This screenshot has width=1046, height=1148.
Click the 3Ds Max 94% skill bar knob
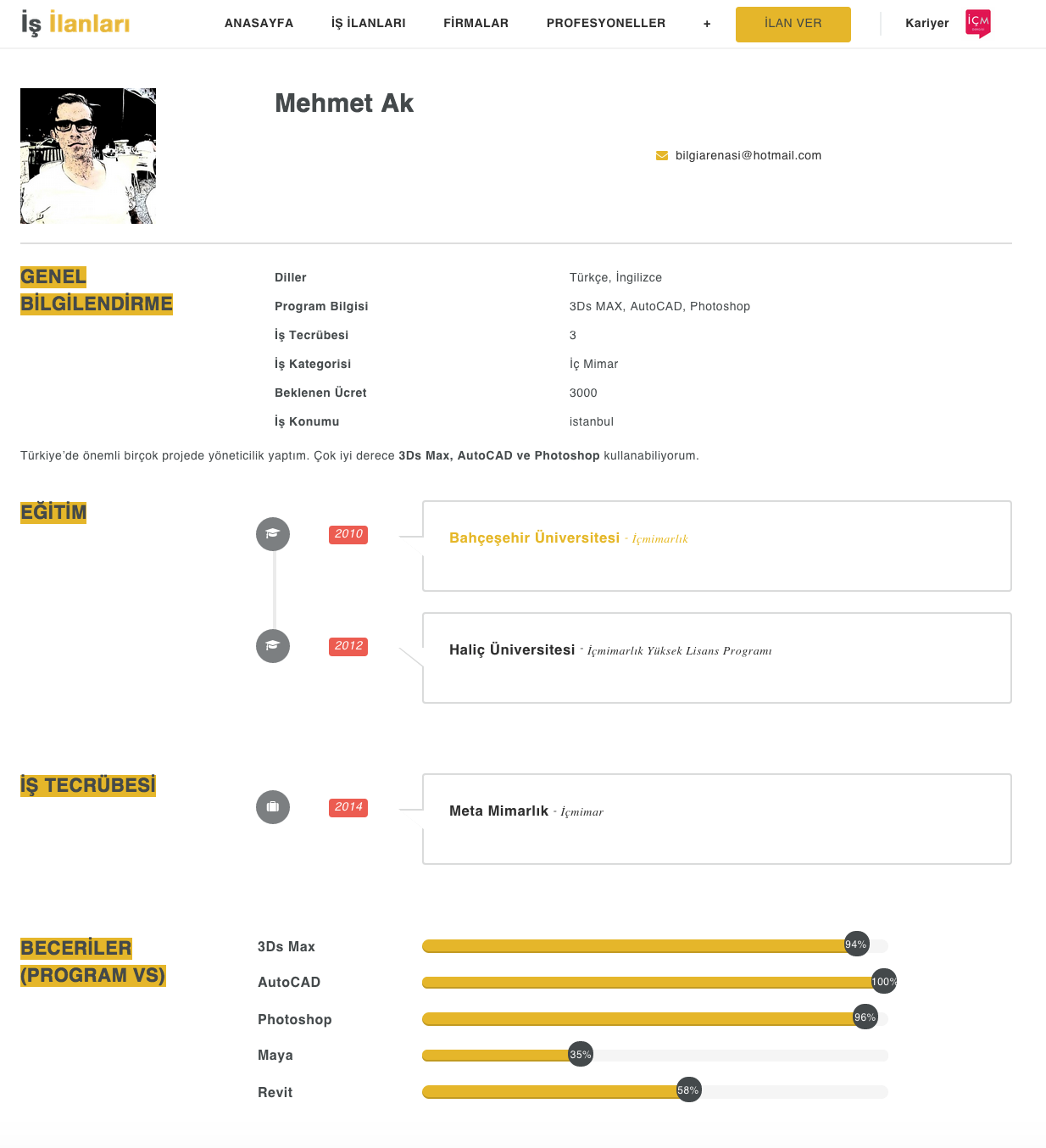tap(857, 944)
